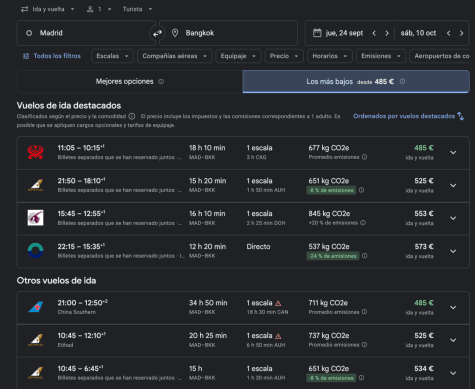Go to next departure date

coord(387,33)
